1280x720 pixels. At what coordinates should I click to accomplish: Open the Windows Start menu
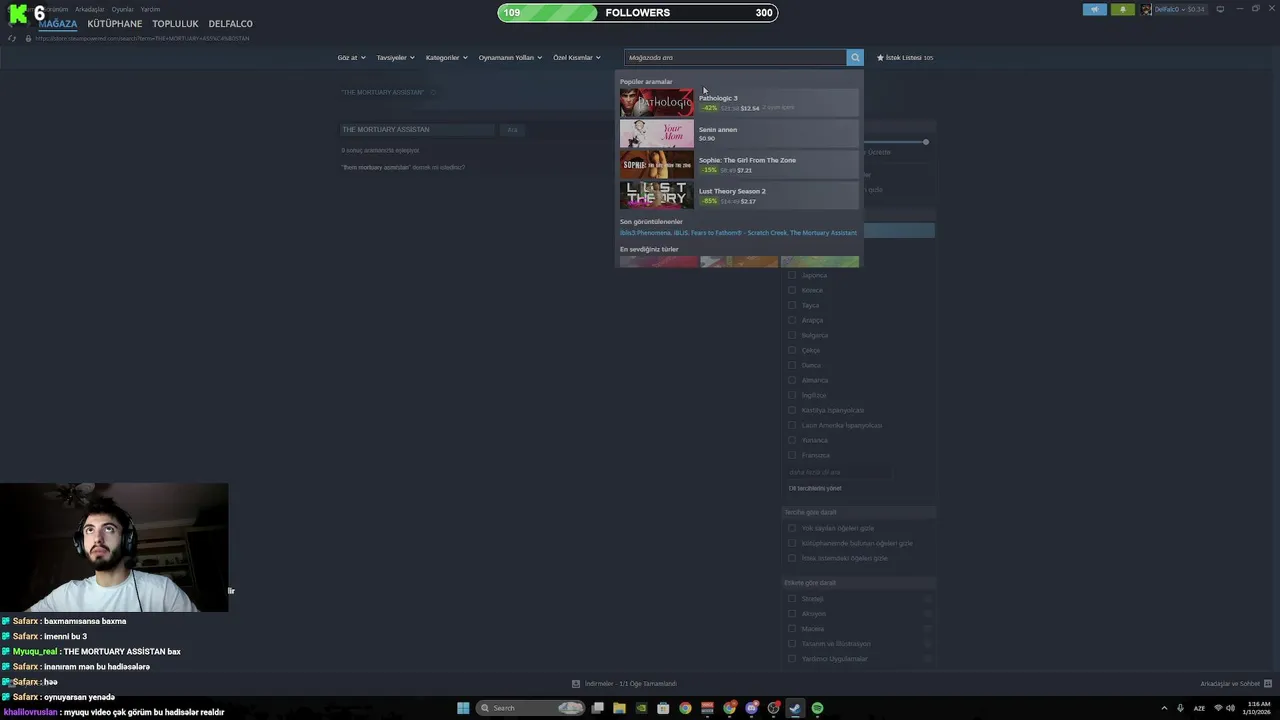tap(463, 708)
